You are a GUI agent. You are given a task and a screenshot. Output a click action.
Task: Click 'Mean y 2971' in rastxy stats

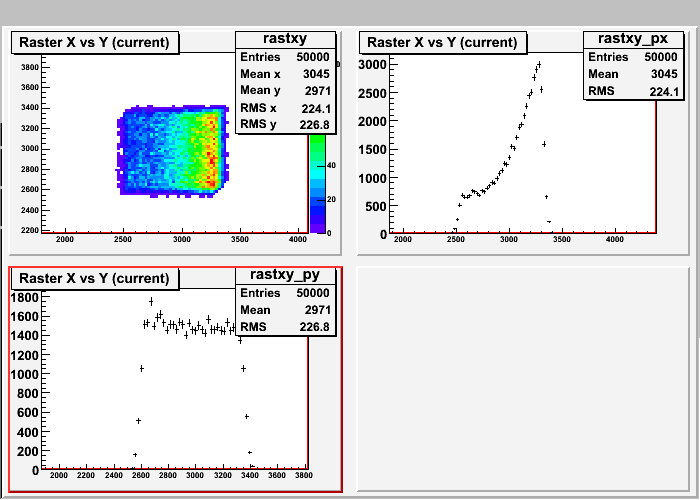click(285, 91)
